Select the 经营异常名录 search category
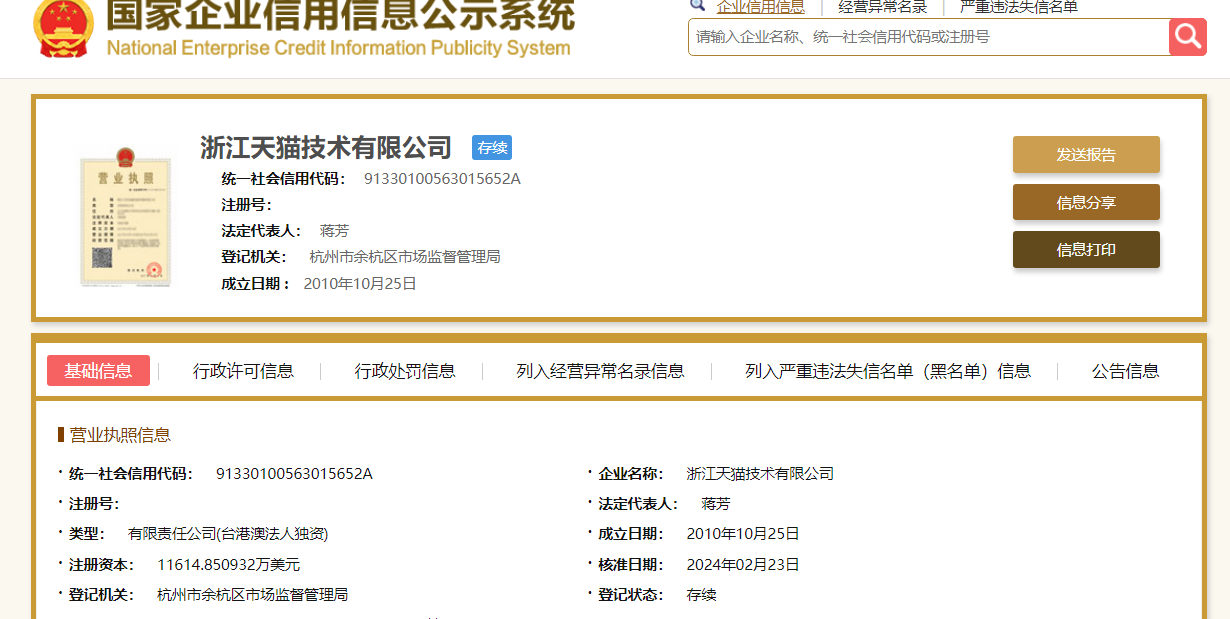The width and height of the screenshot is (1230, 619). point(882,7)
